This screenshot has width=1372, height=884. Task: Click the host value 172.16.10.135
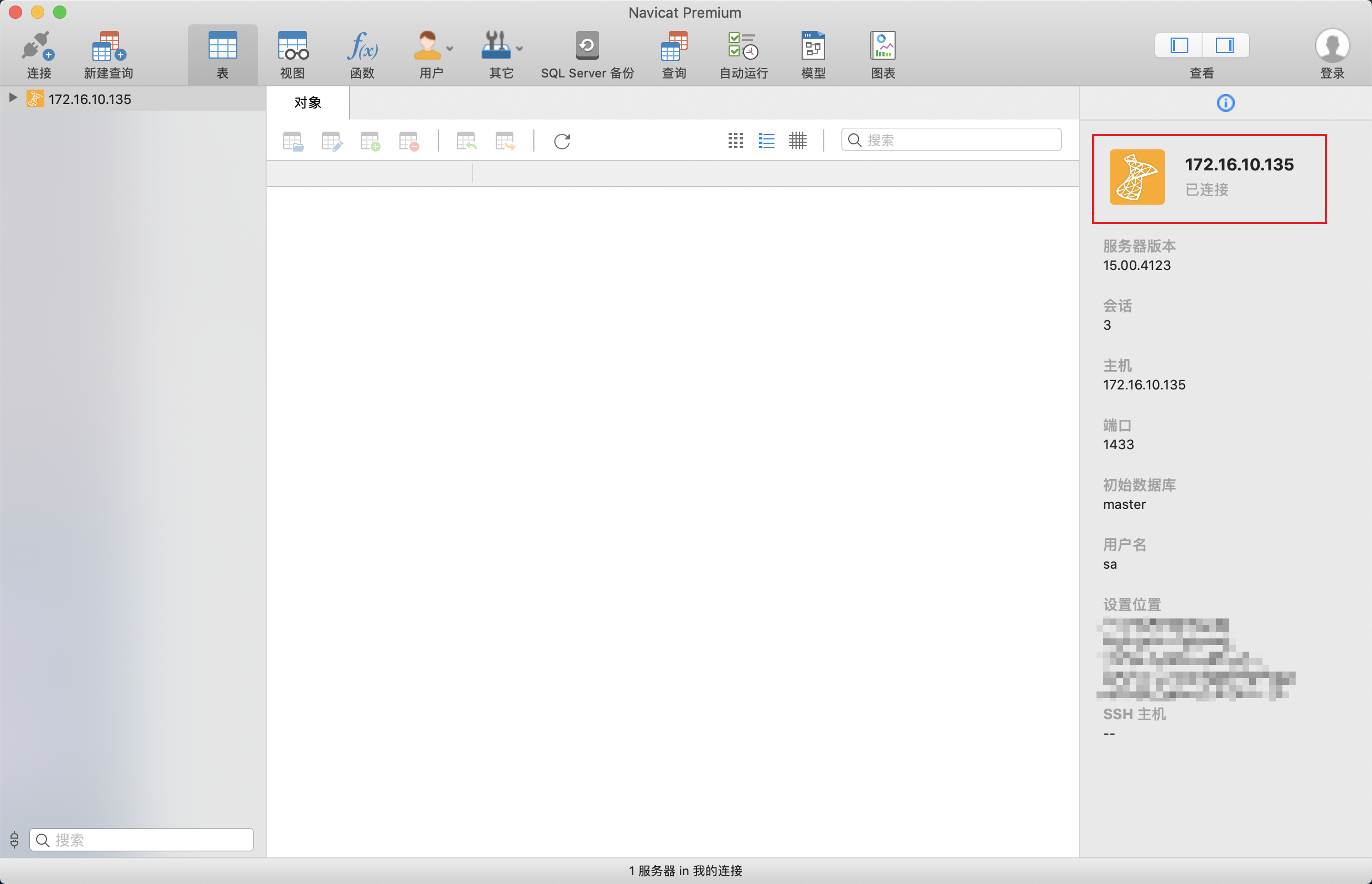[x=1144, y=384]
